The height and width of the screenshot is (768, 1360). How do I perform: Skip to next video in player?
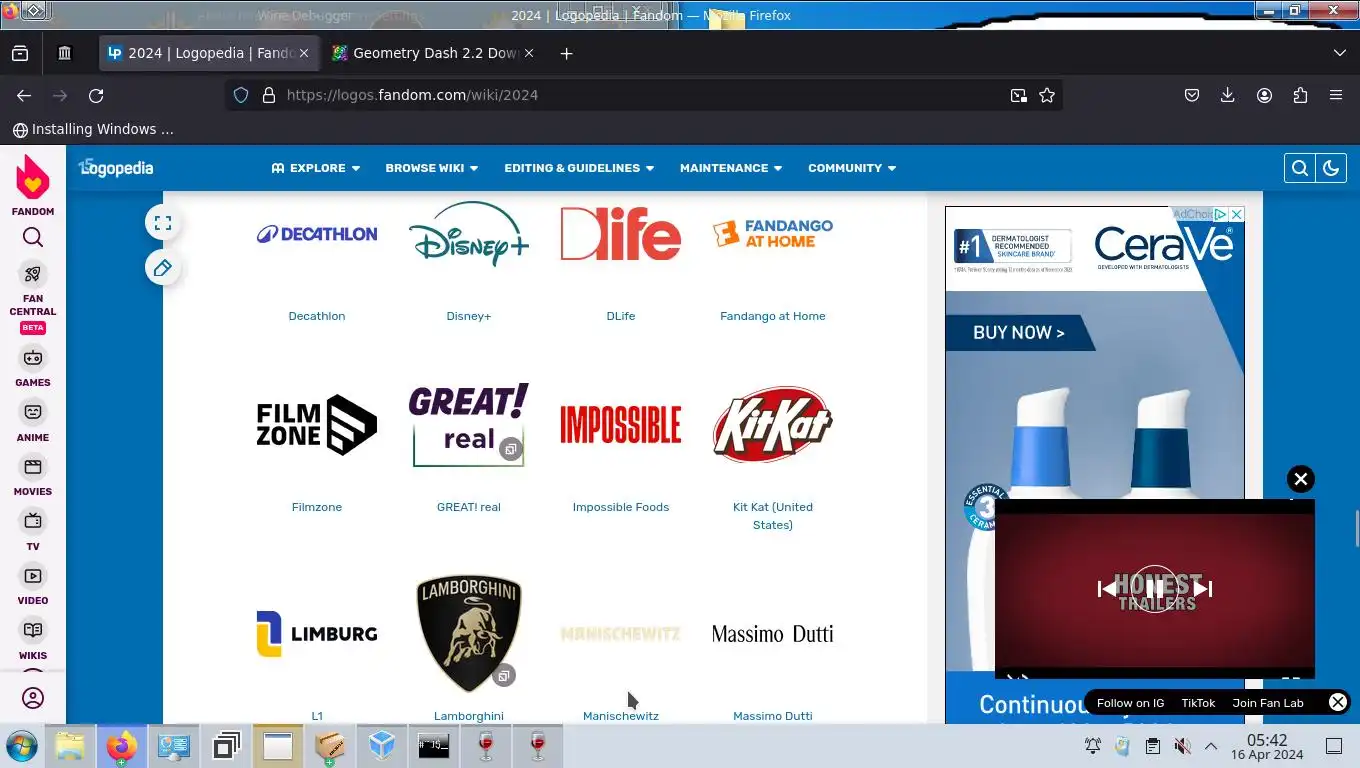[1203, 589]
